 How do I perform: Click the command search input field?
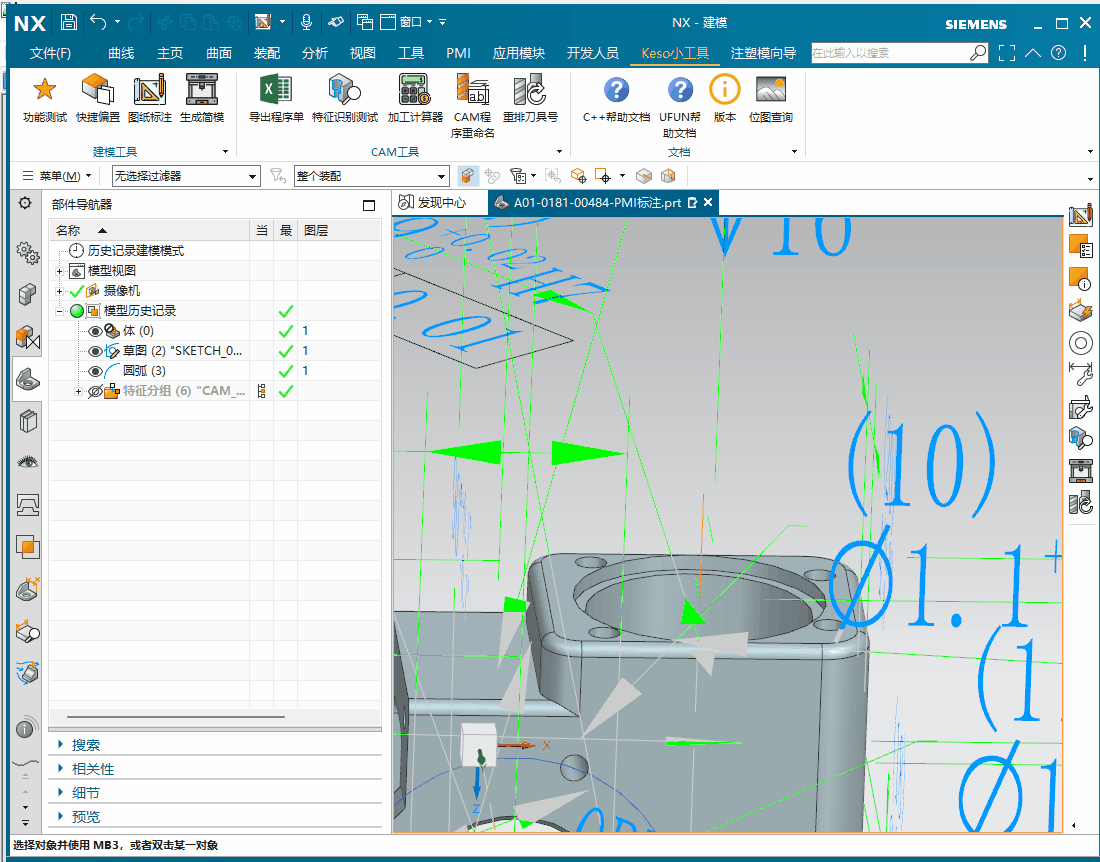point(890,53)
